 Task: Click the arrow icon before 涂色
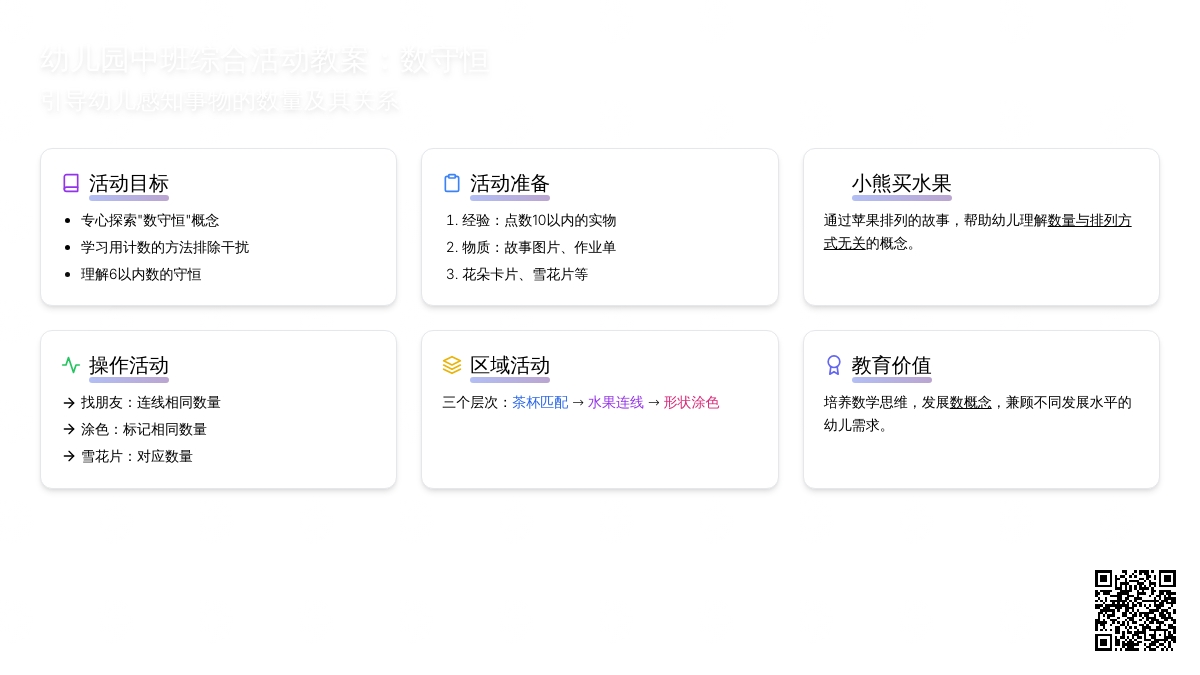tap(69, 430)
